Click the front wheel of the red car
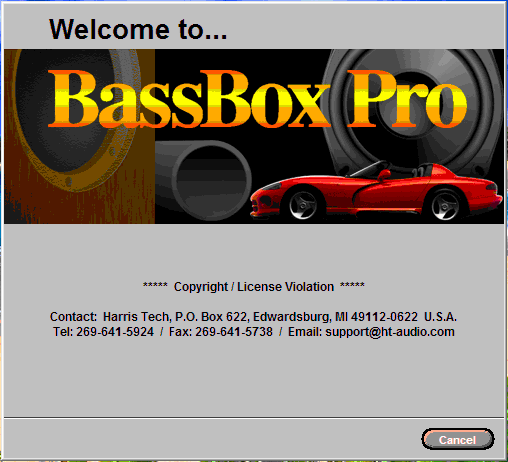 pyautogui.click(x=303, y=204)
